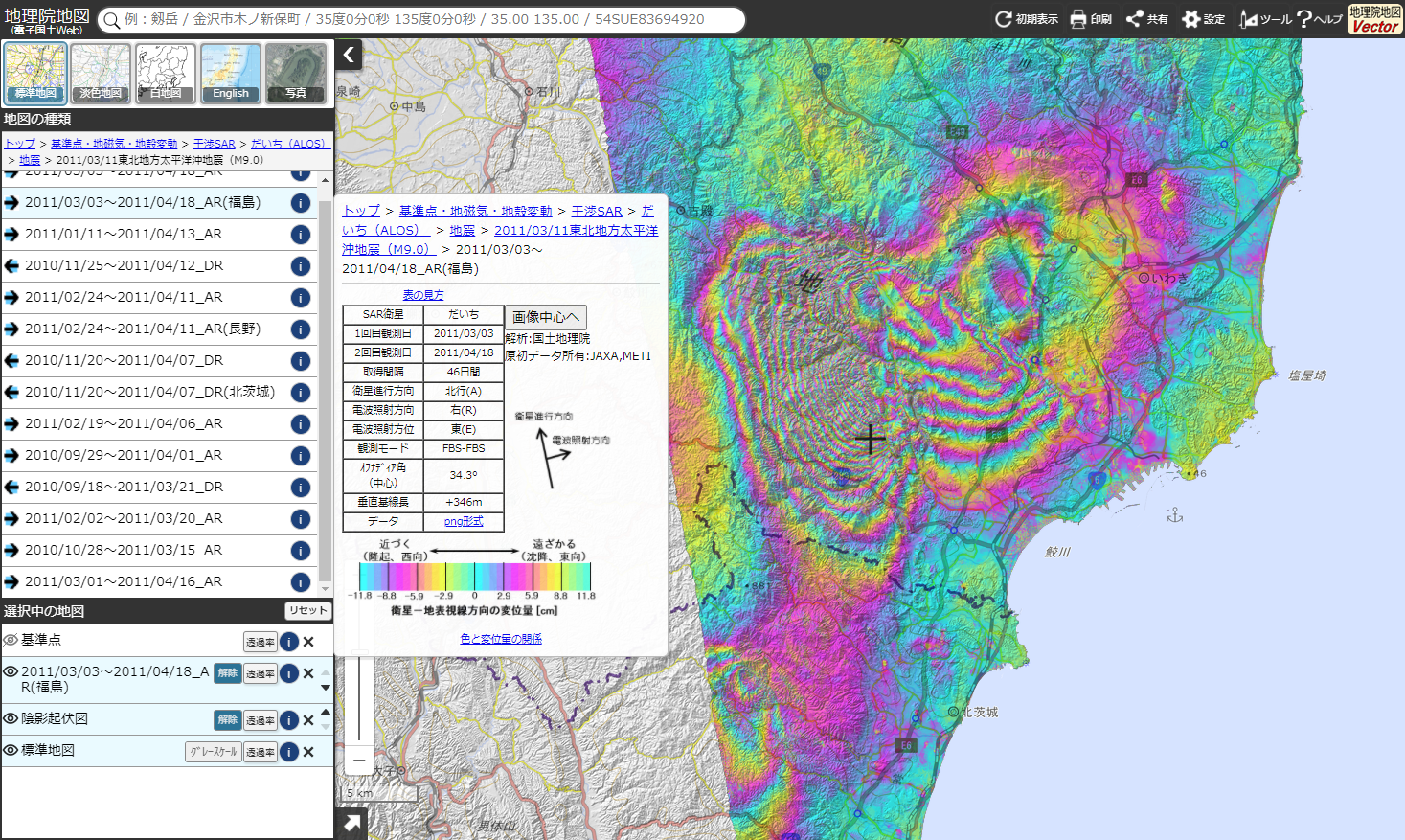Open 透過率 opacity for 基準点 layer

(261, 642)
